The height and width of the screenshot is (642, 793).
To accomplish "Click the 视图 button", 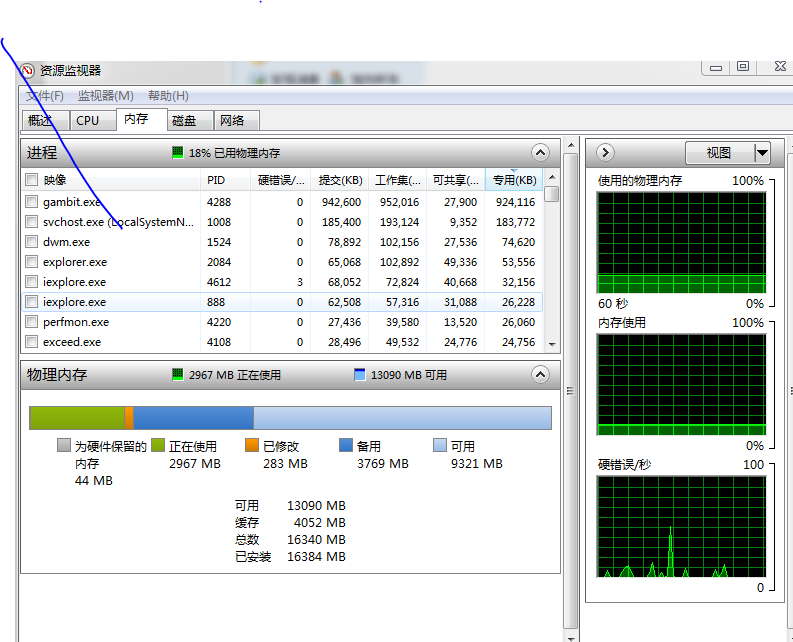I will [718, 153].
